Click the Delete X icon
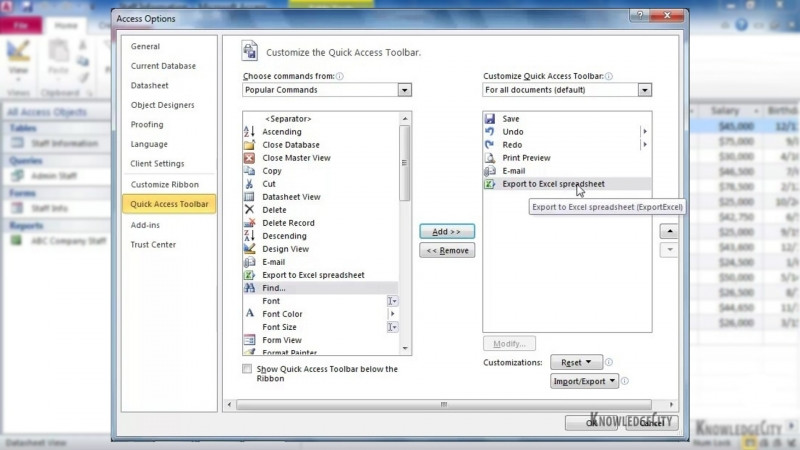Viewport: 800px width, 450px height. 249,210
